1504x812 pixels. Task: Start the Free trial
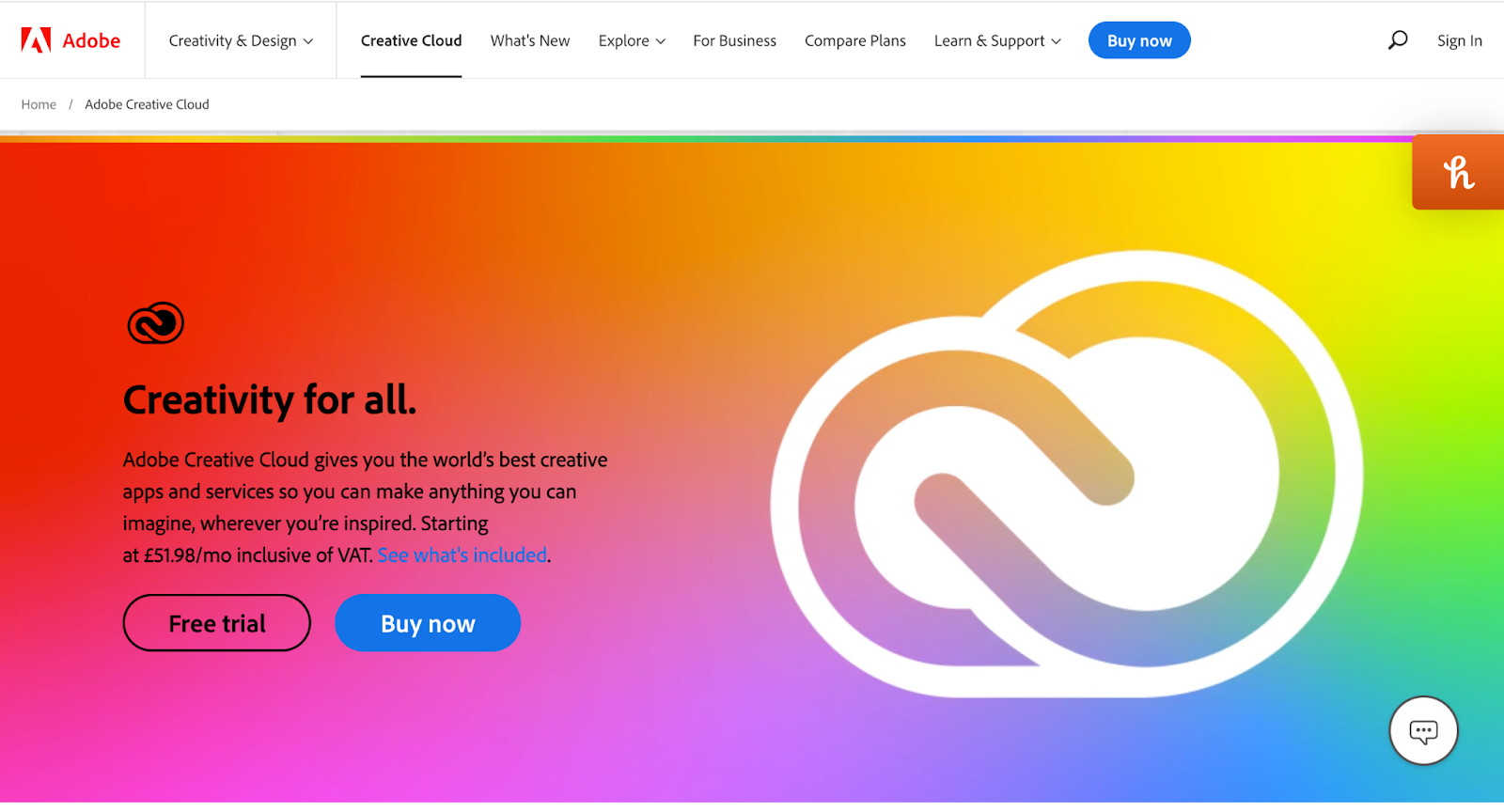click(217, 623)
